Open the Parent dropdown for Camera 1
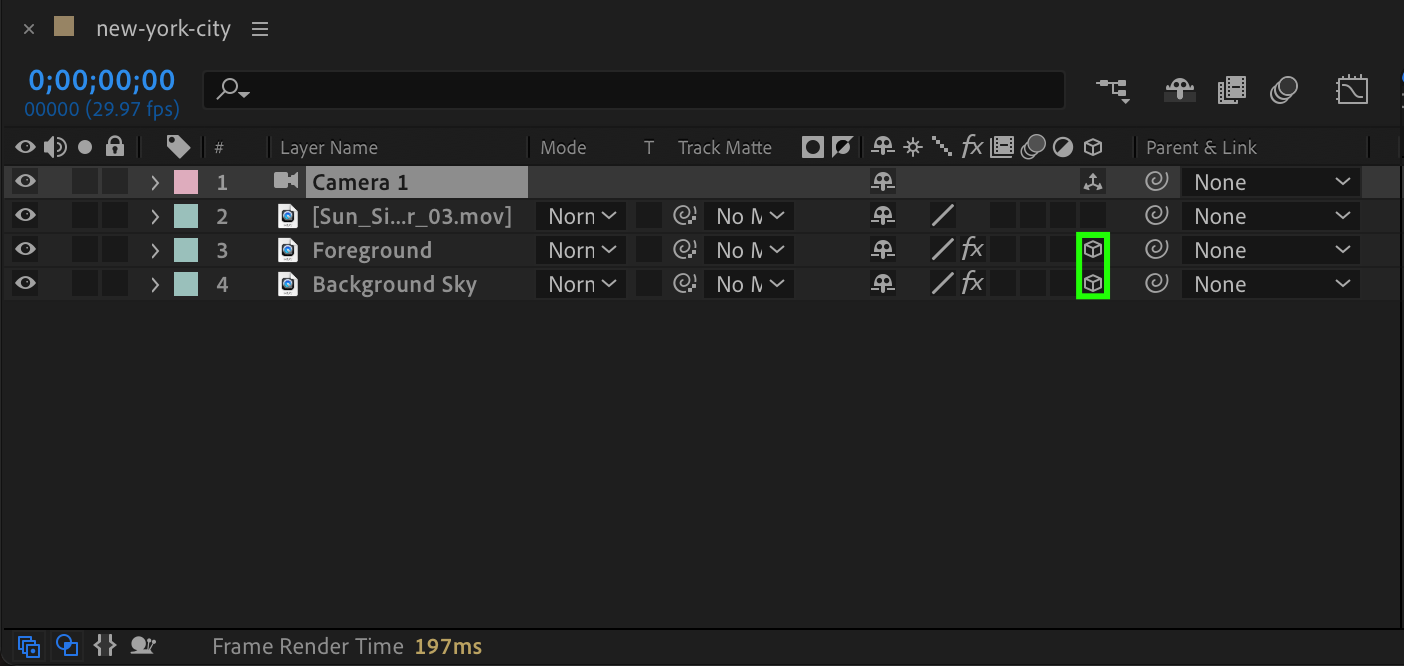The height and width of the screenshot is (666, 1404). pos(1270,182)
